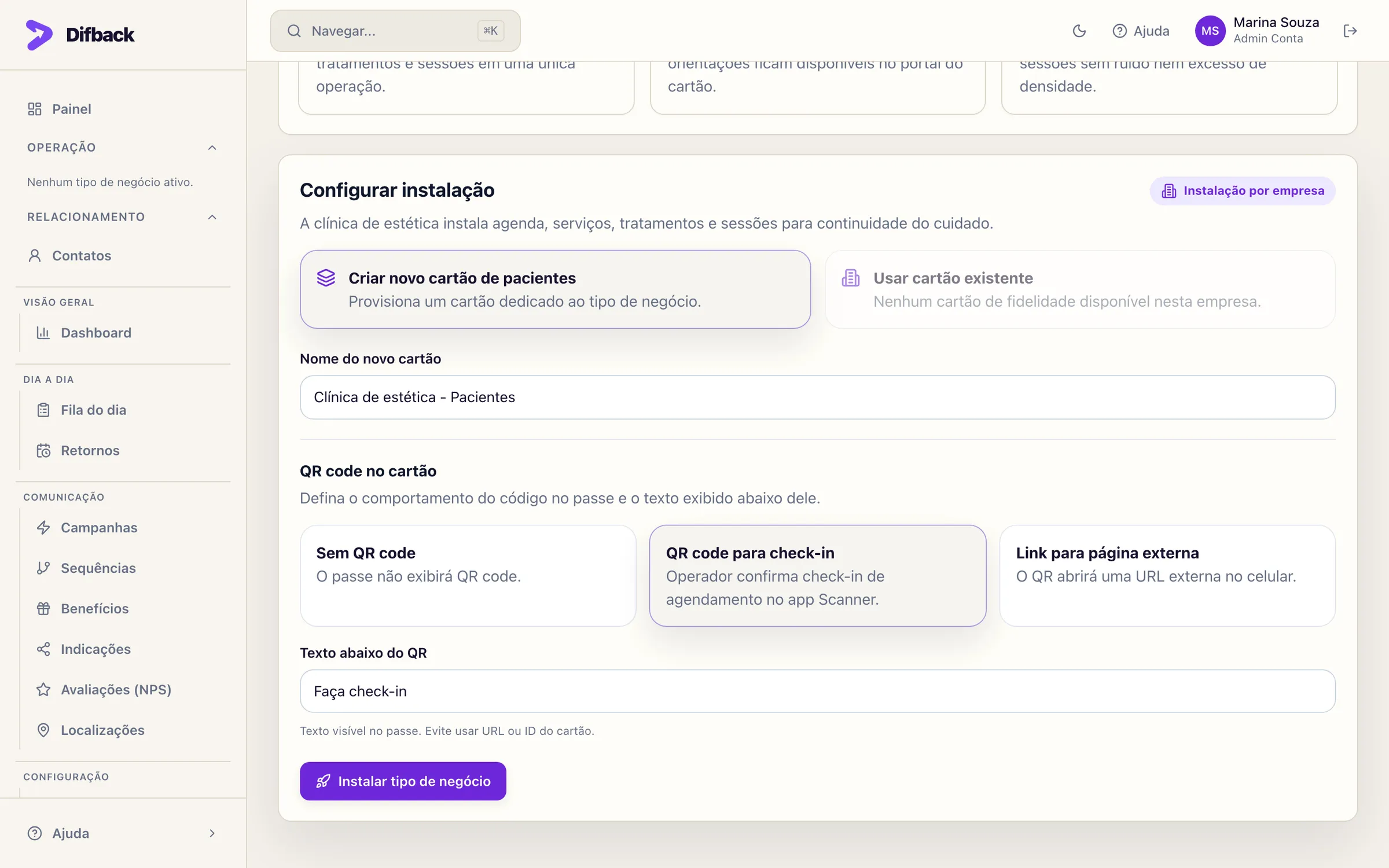This screenshot has height=868, width=1389.
Task: Select Usar cartão existente option
Action: 1080,289
